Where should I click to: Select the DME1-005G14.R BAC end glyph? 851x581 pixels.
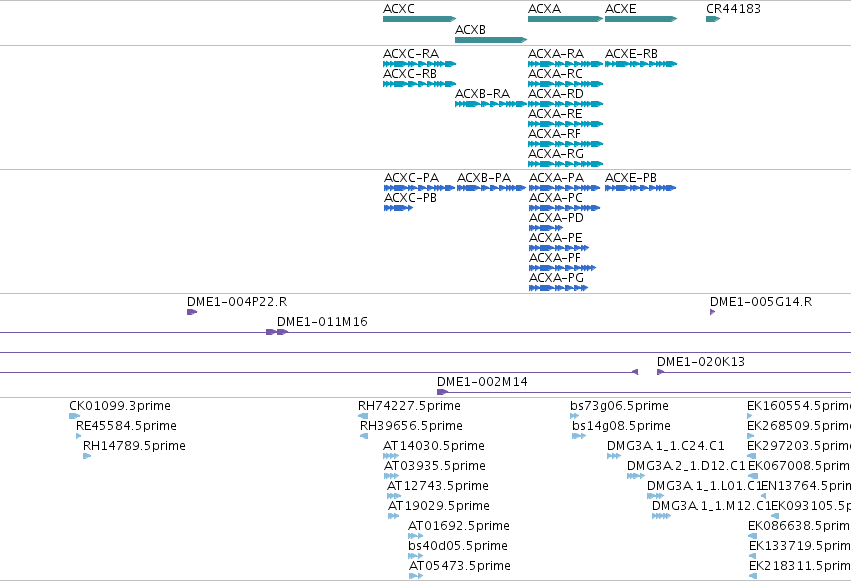click(713, 312)
